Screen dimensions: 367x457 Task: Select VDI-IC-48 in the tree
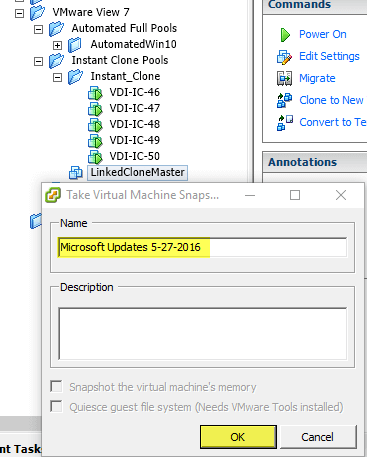[135, 124]
